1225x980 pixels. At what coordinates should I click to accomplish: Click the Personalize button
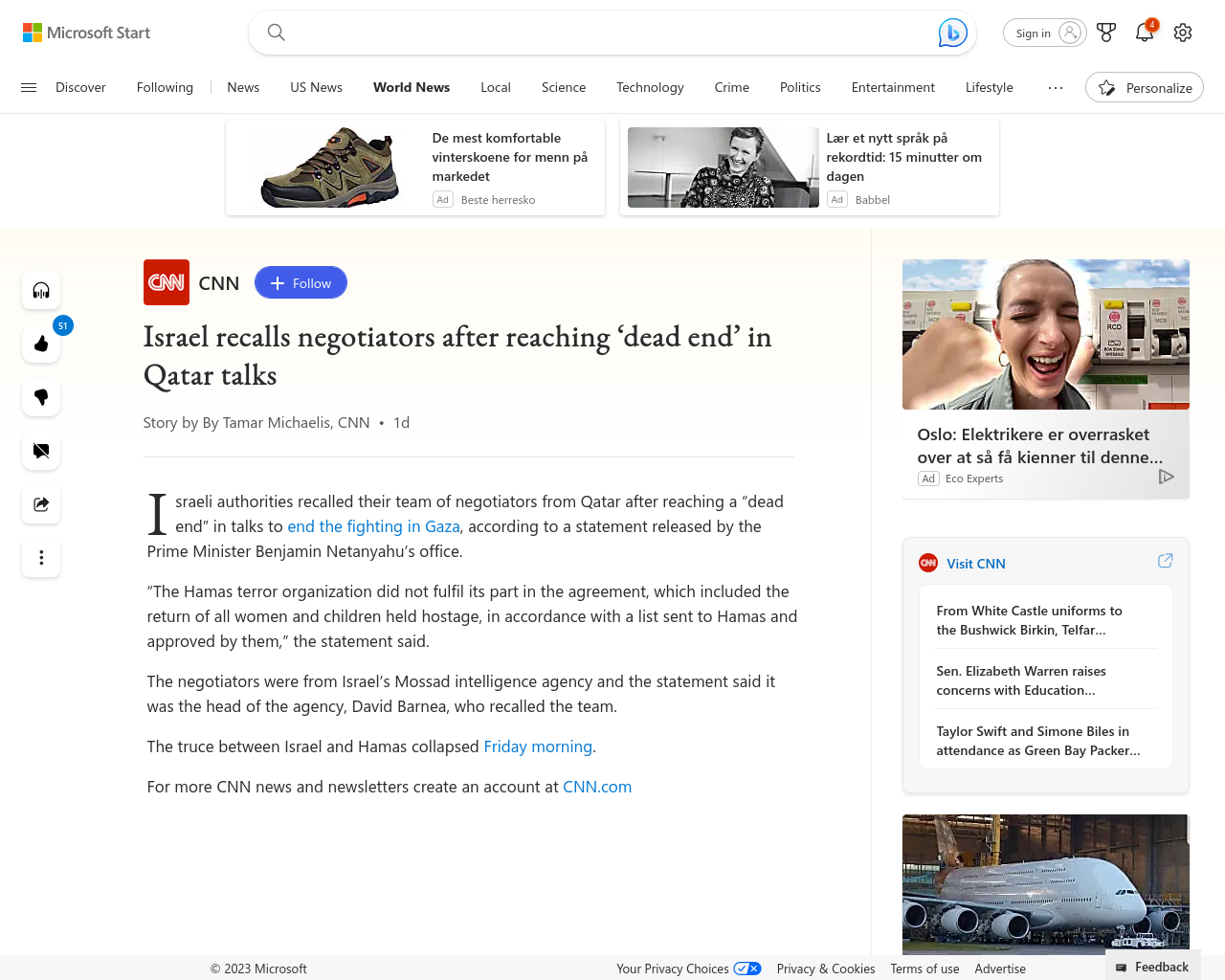(x=1145, y=87)
